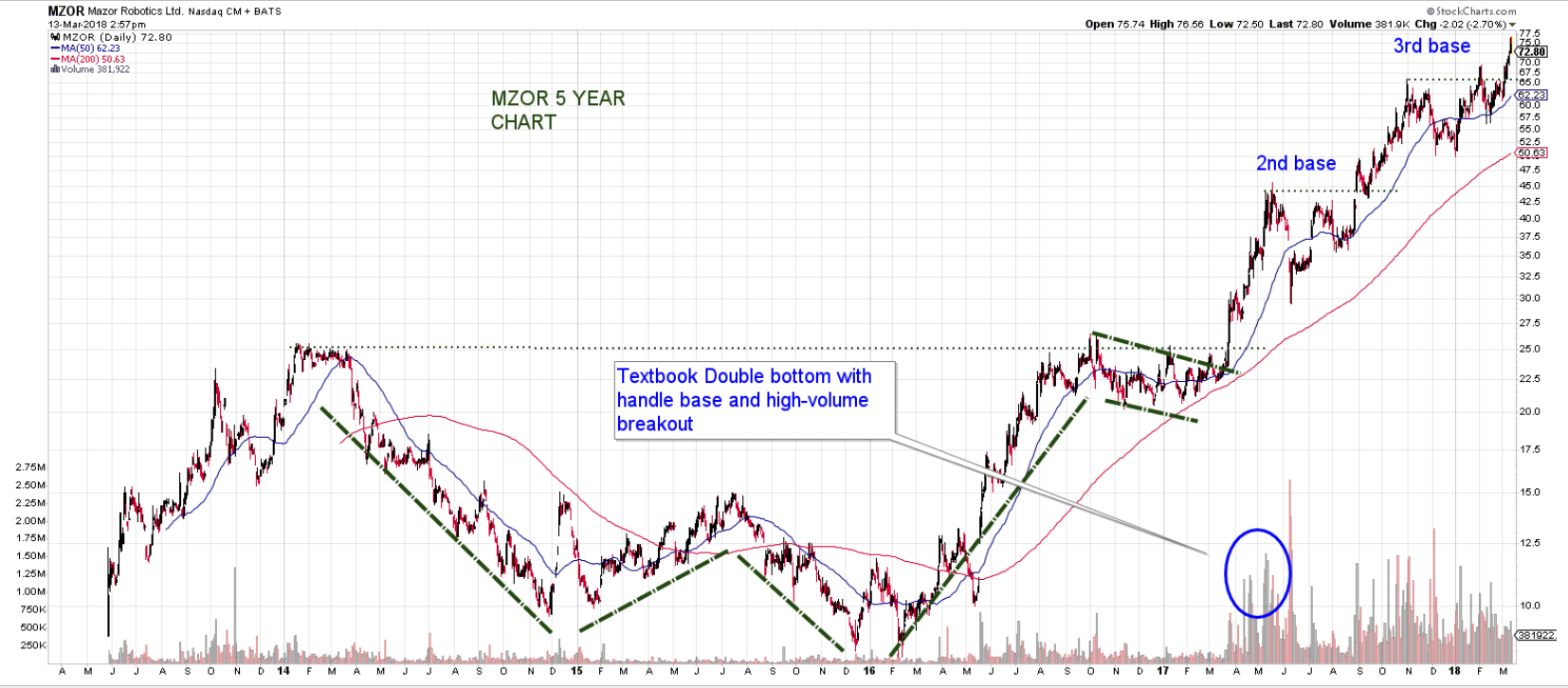
Task: Click the candlestick icon beside MZOR (Daily)
Action: click(x=55, y=38)
